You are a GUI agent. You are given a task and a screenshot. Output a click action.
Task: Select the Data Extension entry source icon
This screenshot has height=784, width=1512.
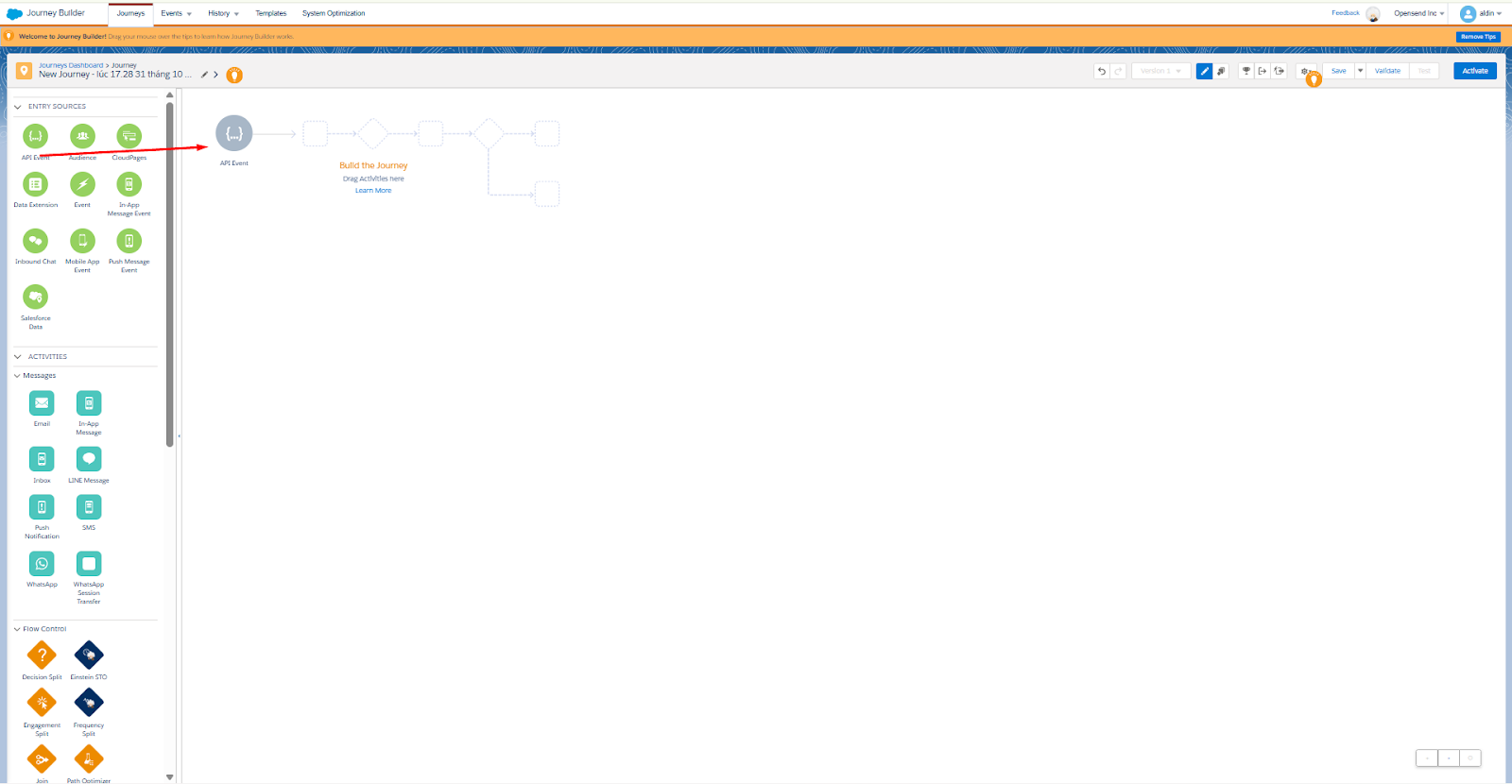click(x=35, y=184)
